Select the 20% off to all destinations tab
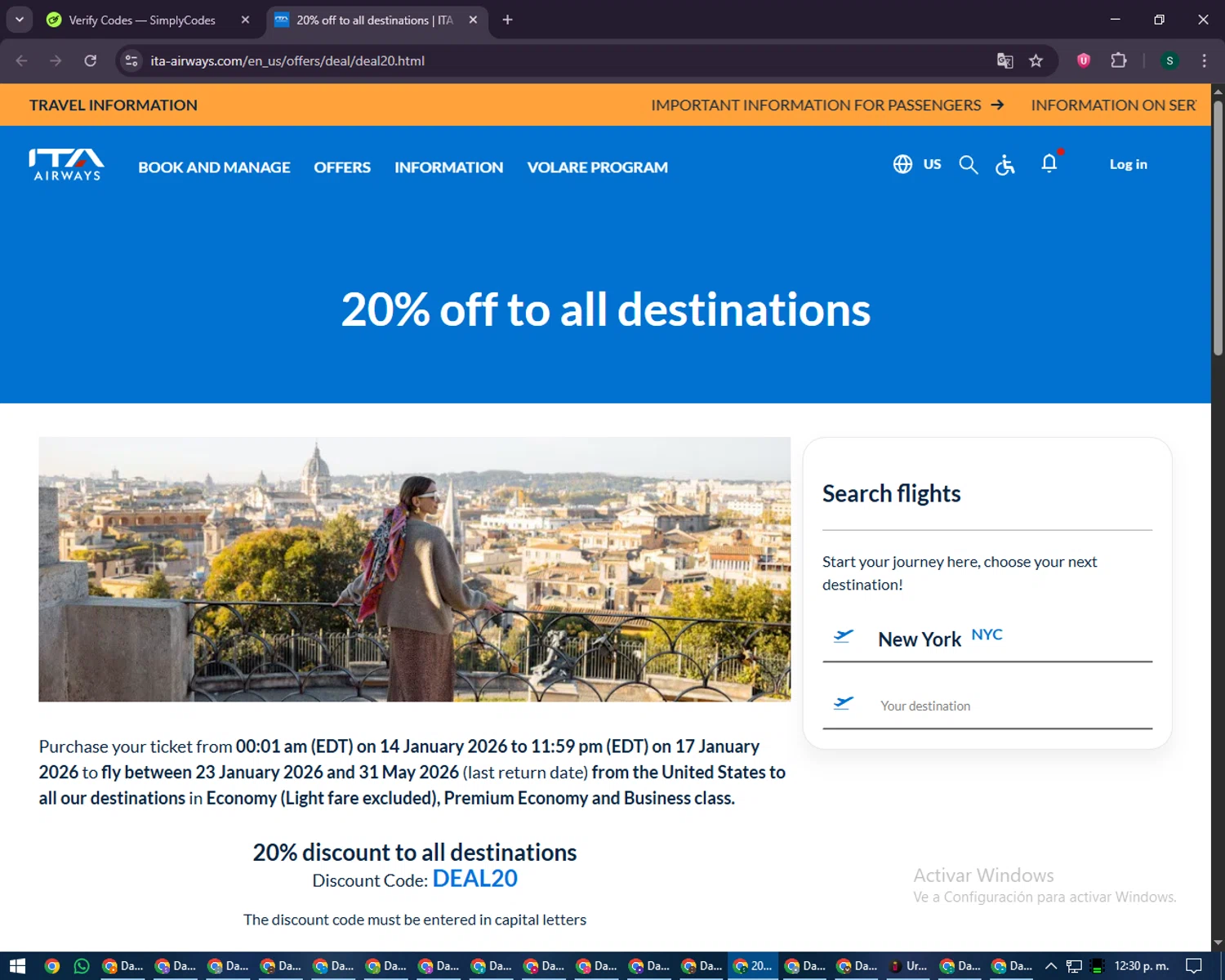 coord(374,20)
